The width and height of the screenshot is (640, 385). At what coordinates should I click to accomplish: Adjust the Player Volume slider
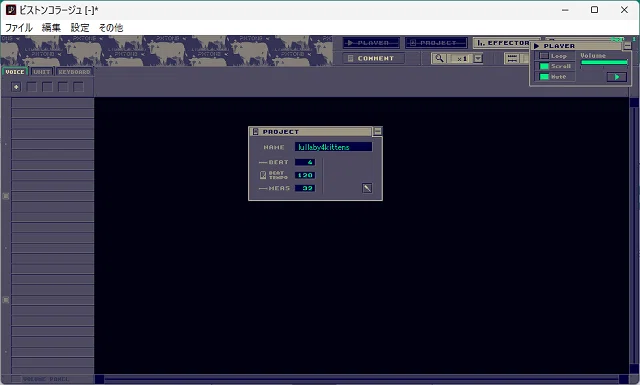[x=604, y=62]
